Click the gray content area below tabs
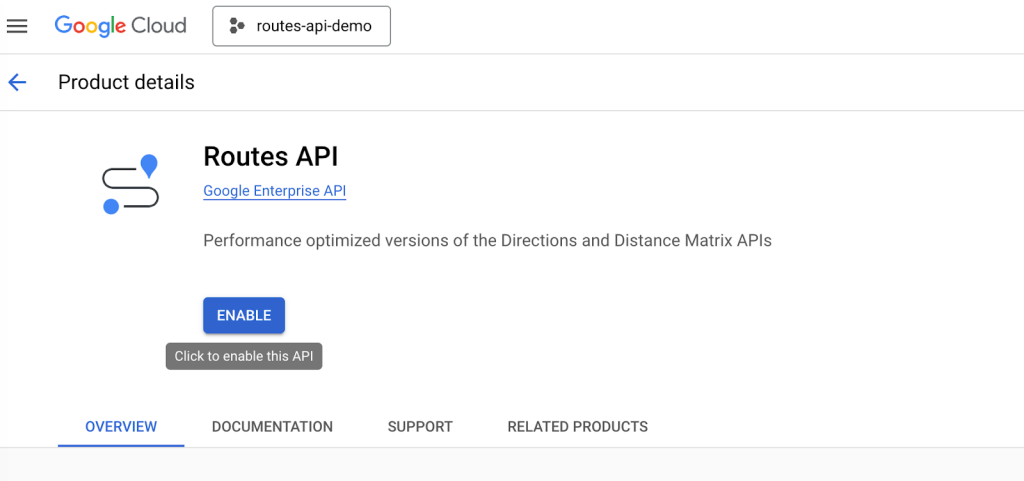Screen dimensions: 1024x481 pos(512,465)
